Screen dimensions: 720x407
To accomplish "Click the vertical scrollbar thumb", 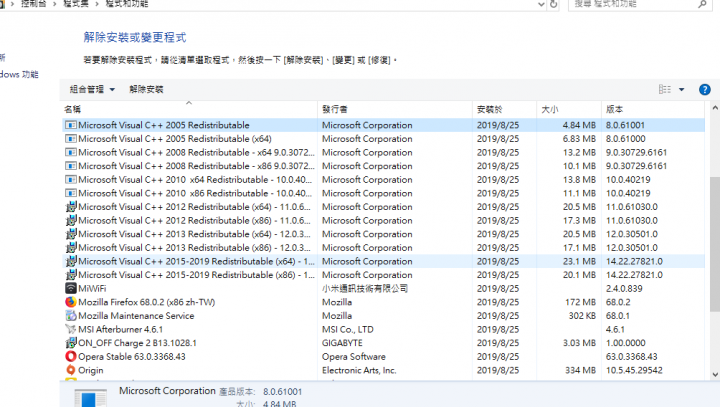I will (x=715, y=244).
